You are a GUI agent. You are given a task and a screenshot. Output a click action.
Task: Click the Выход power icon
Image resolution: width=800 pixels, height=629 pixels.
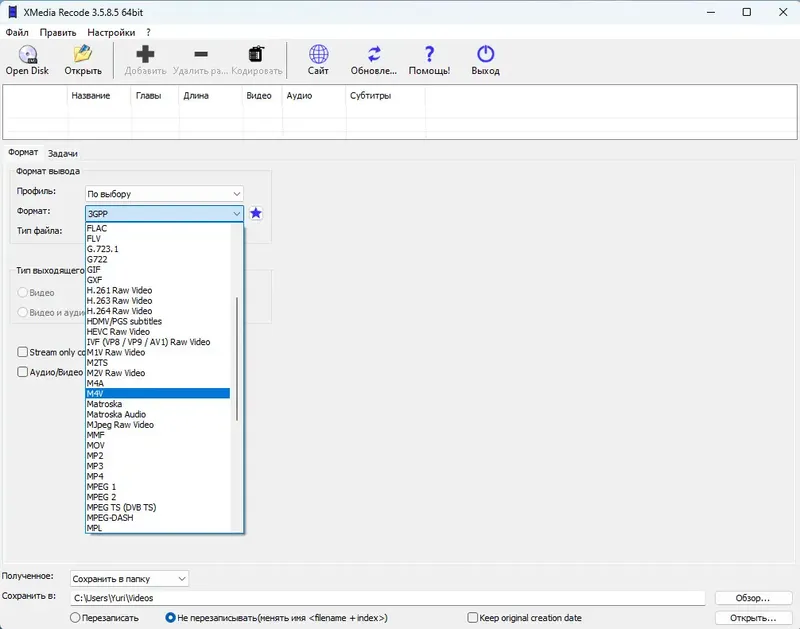[x=485, y=54]
